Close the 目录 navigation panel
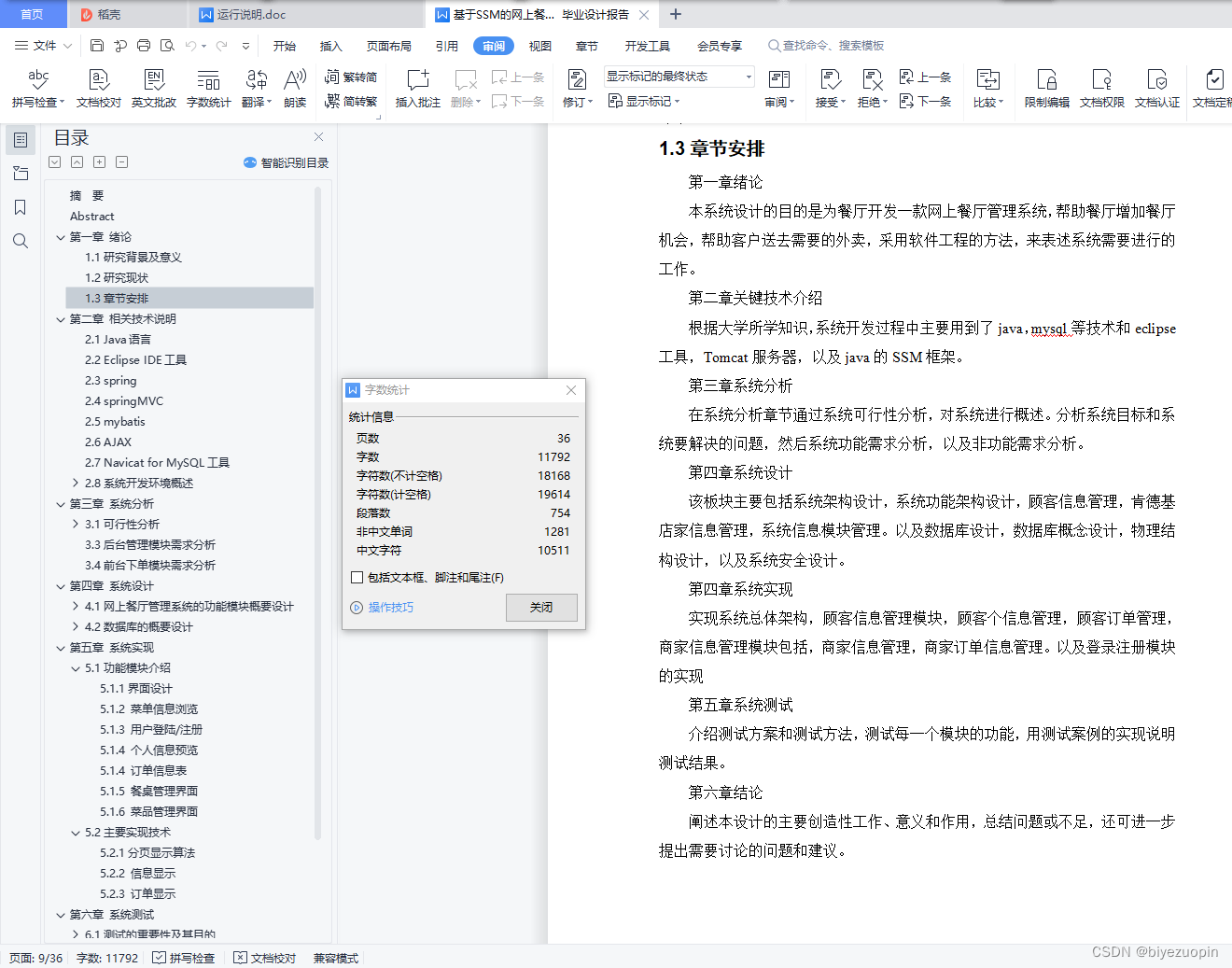 [318, 136]
